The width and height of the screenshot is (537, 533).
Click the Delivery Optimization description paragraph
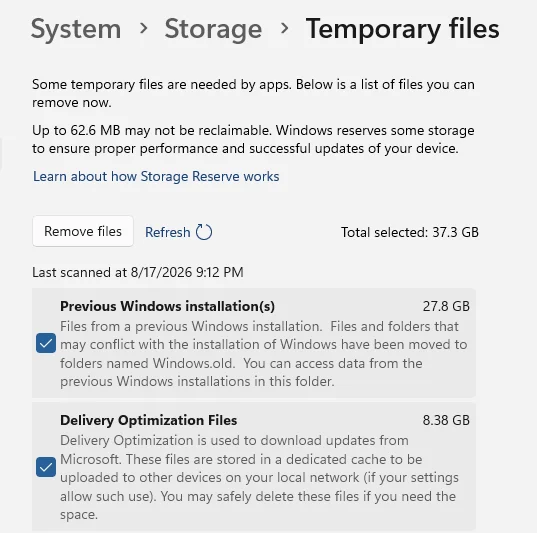259,478
